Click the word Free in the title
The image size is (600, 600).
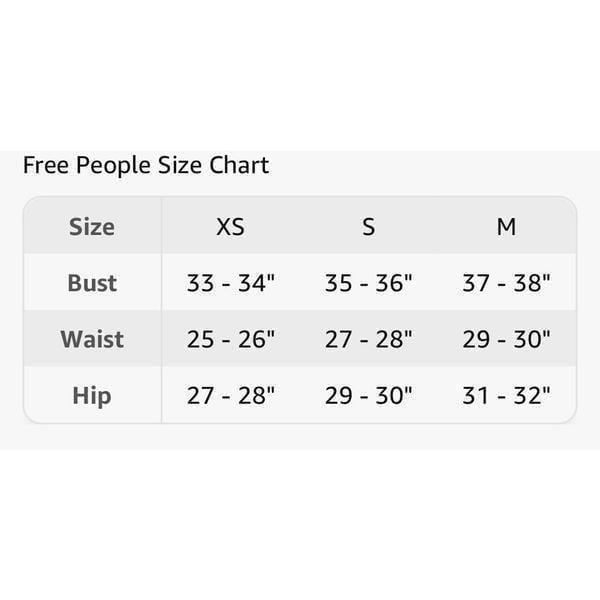(46, 165)
